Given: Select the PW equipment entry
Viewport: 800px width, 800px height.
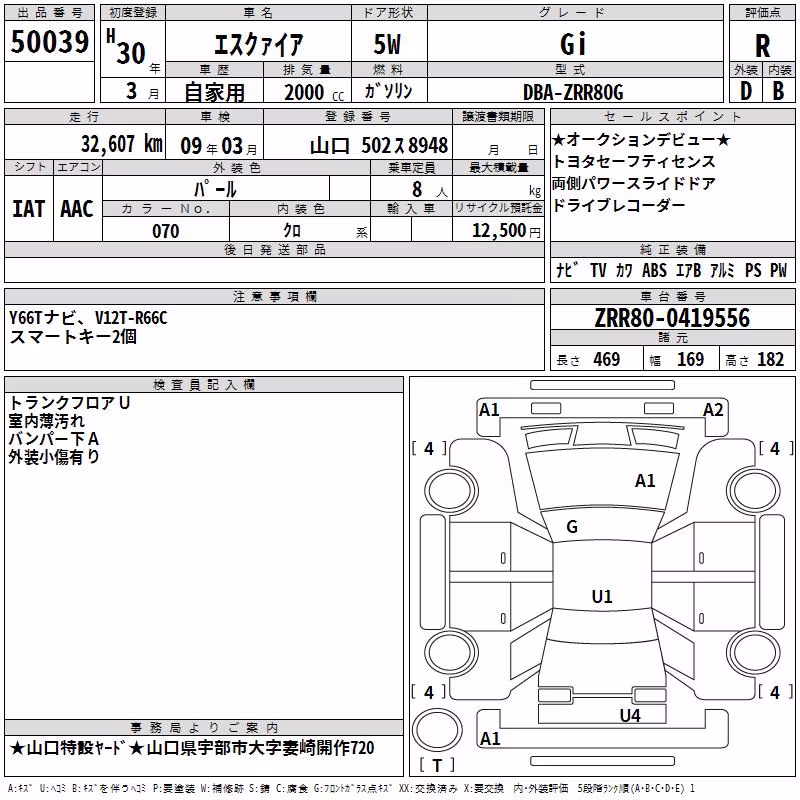Looking at the screenshot, I should [x=779, y=270].
